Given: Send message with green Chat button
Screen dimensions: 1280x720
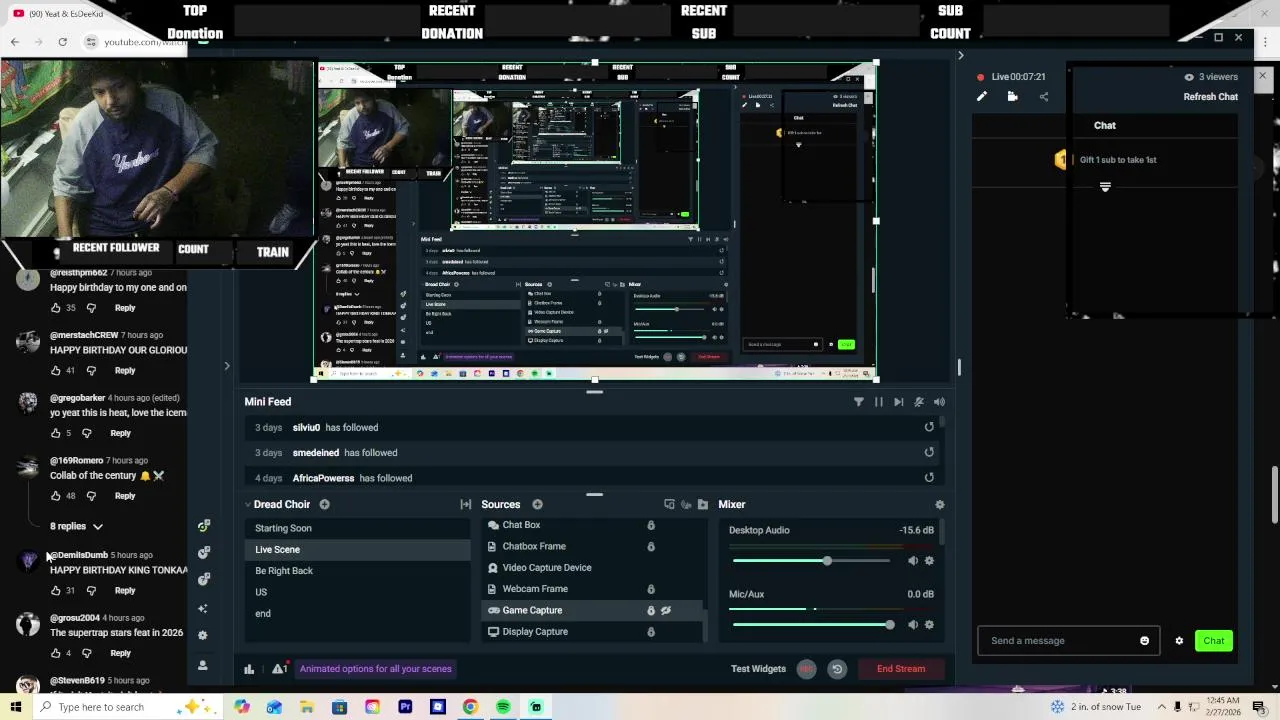Looking at the screenshot, I should point(1214,641).
